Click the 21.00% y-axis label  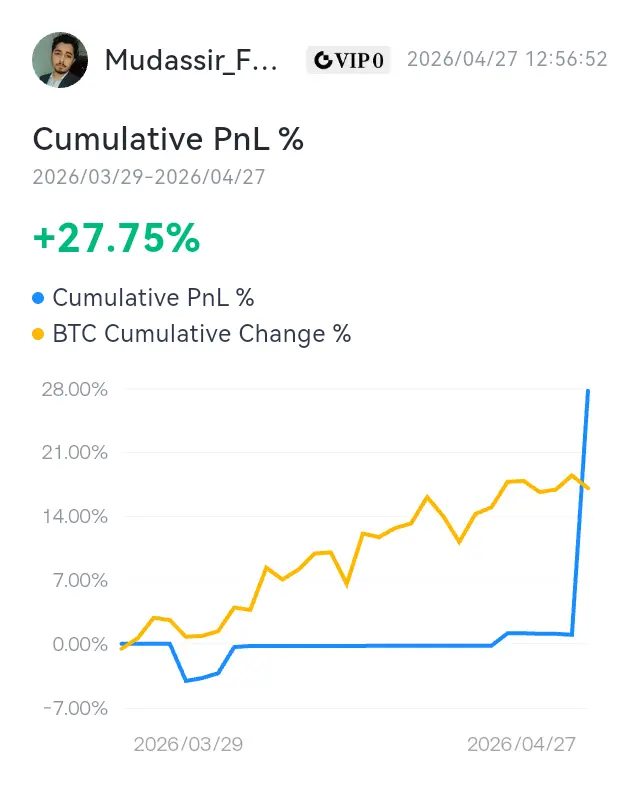pyautogui.click(x=72, y=453)
